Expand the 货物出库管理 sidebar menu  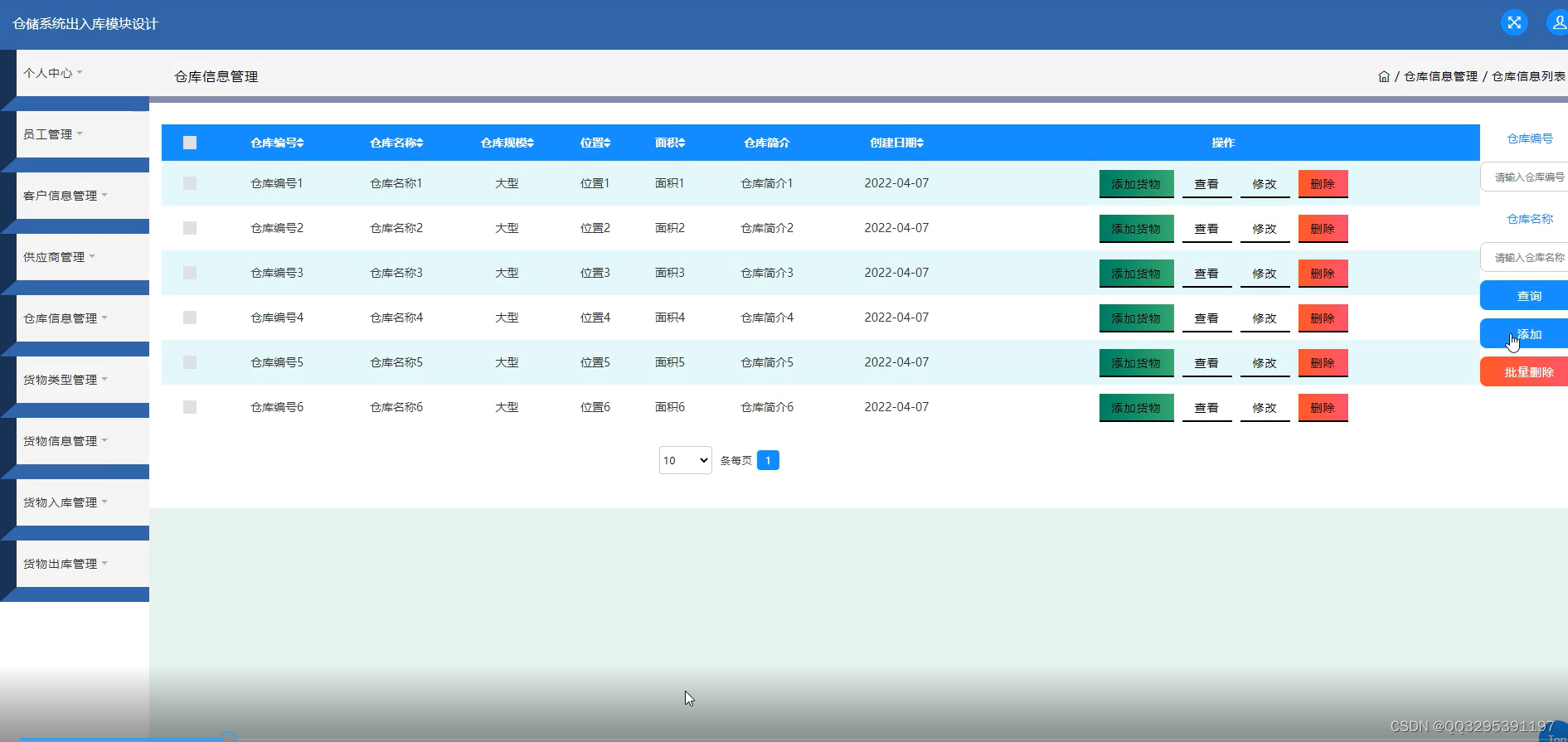(82, 564)
